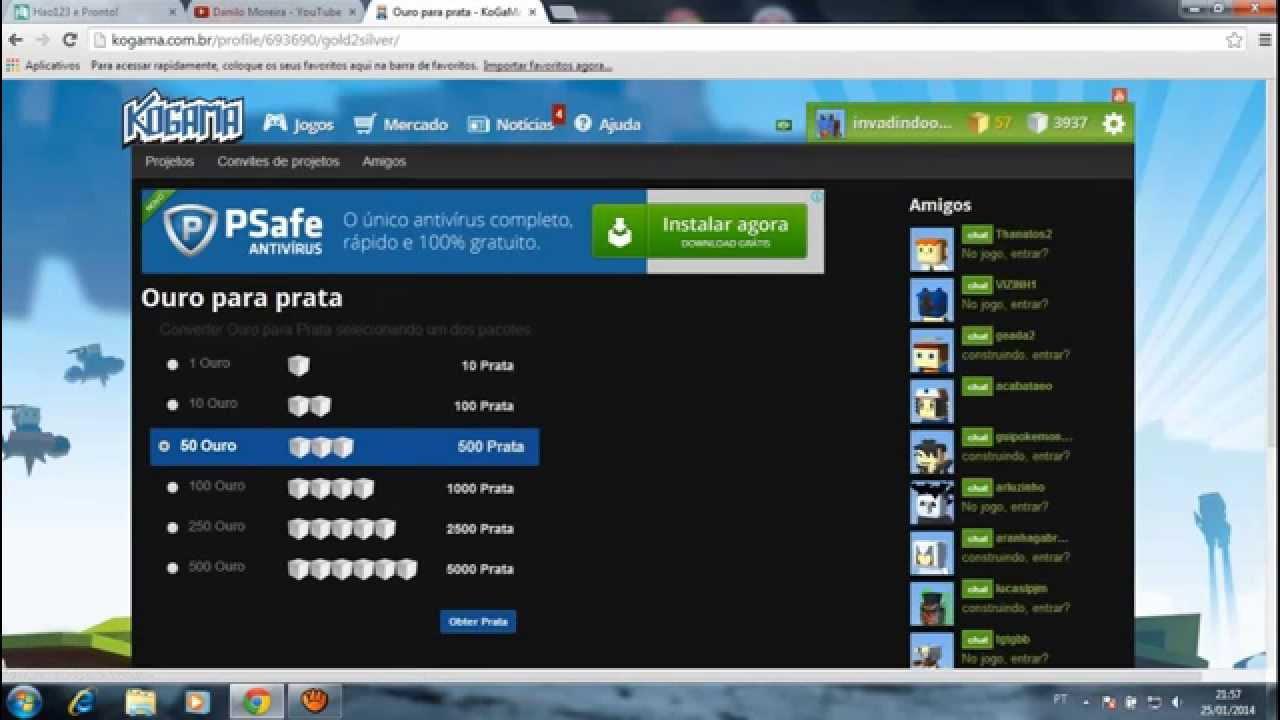Click the Importar favoritos agora link
The image size is (1280, 720).
tap(547, 66)
